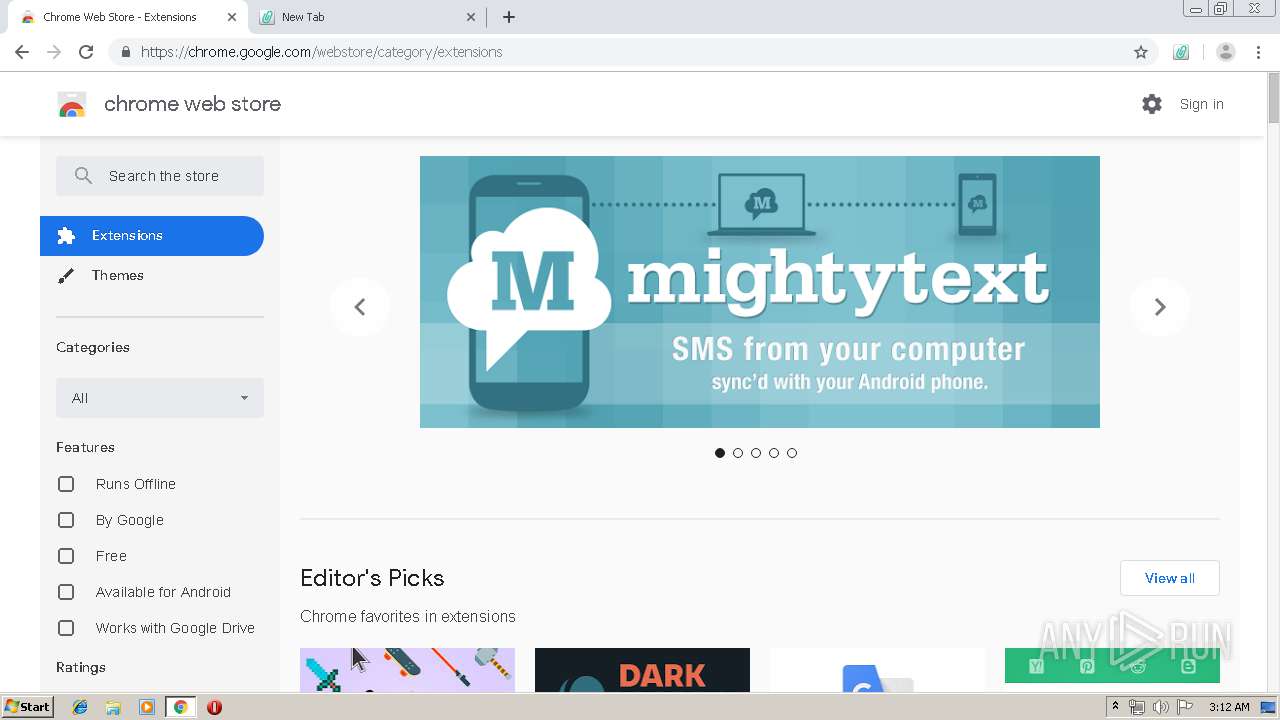Image resolution: width=1280 pixels, height=720 pixels.
Task: Click View all Editor's Picks
Action: [x=1170, y=578]
